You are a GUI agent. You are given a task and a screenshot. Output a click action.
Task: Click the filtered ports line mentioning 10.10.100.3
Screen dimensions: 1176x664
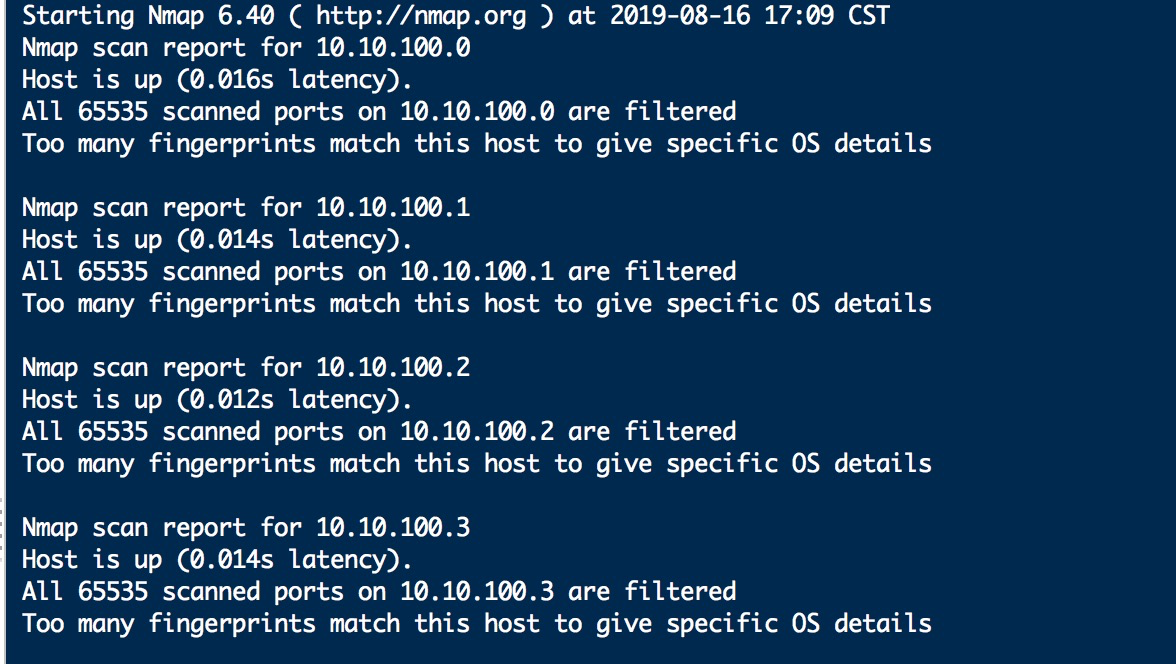tap(379, 592)
